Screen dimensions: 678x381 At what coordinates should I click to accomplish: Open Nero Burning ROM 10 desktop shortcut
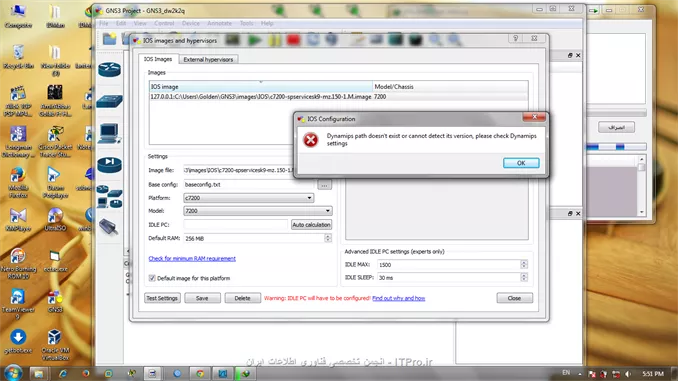point(18,263)
